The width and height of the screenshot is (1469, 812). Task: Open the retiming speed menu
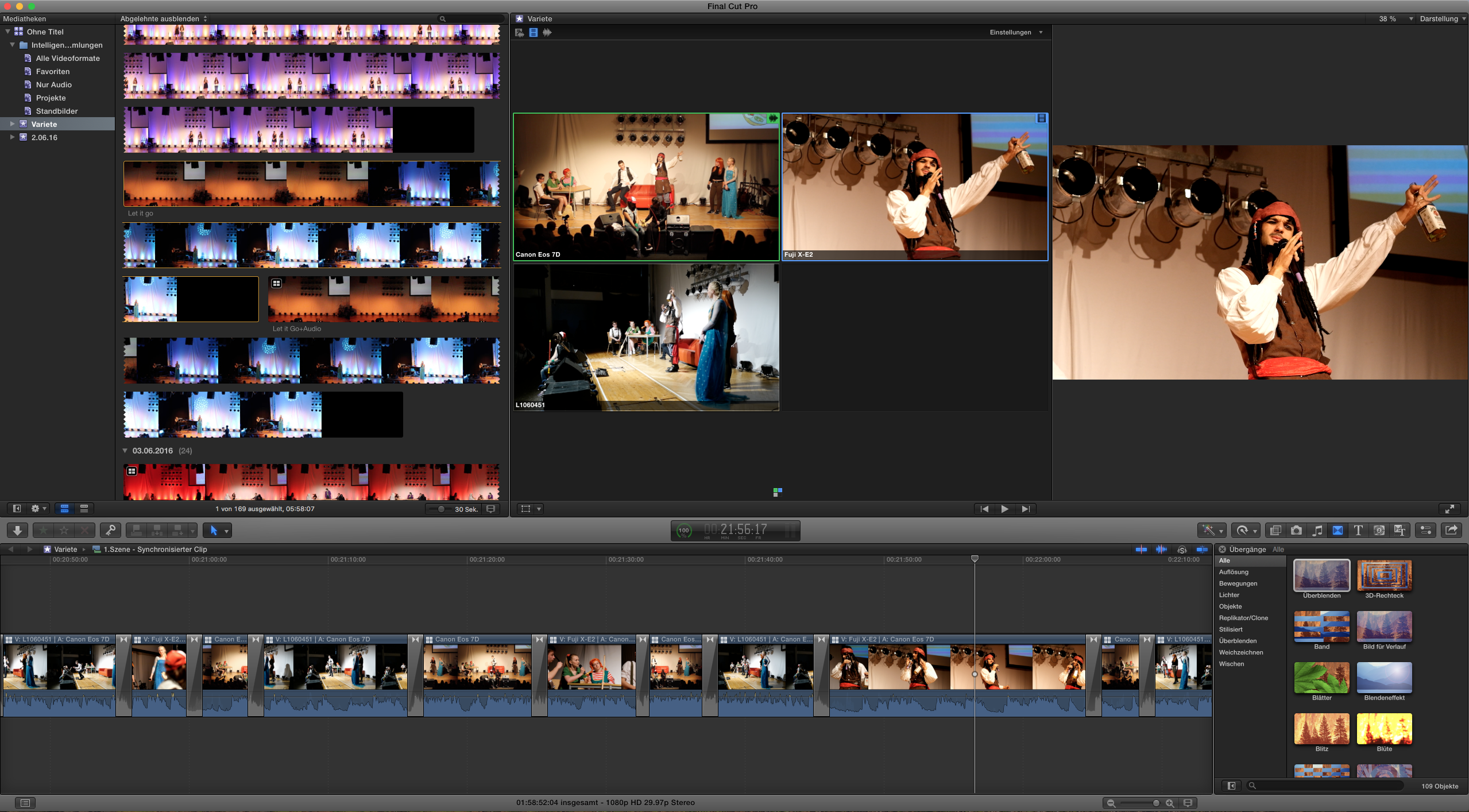tap(1246, 531)
